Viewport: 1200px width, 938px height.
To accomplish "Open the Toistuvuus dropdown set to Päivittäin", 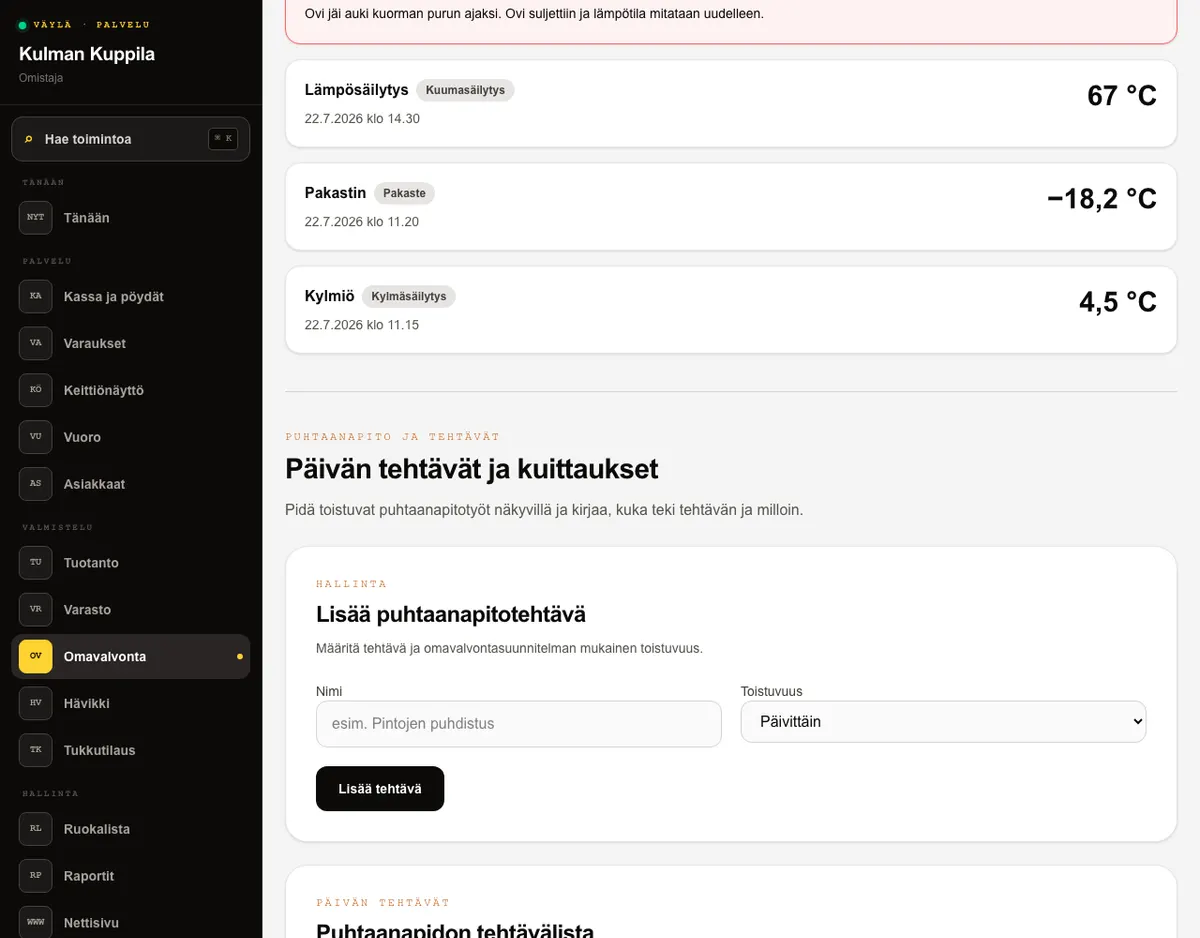I will (x=943, y=721).
